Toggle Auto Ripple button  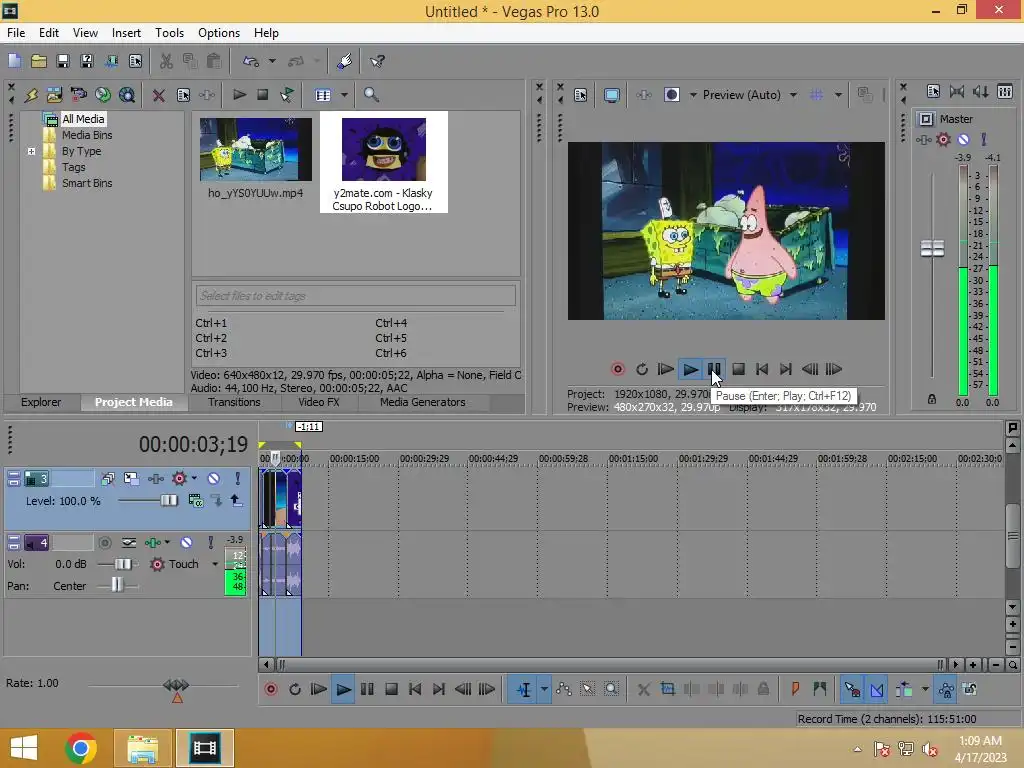click(x=904, y=689)
